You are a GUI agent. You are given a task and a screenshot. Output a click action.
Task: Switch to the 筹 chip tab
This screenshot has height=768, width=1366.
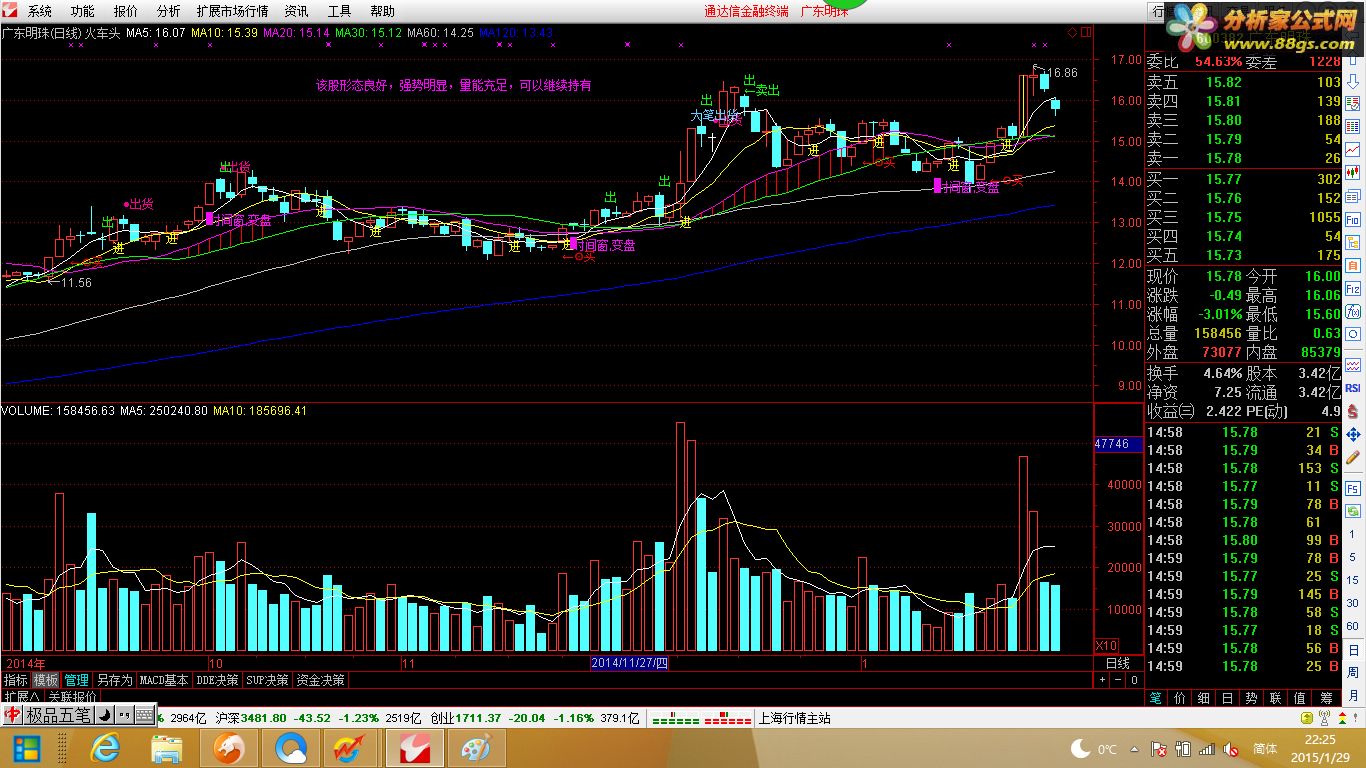point(1326,697)
